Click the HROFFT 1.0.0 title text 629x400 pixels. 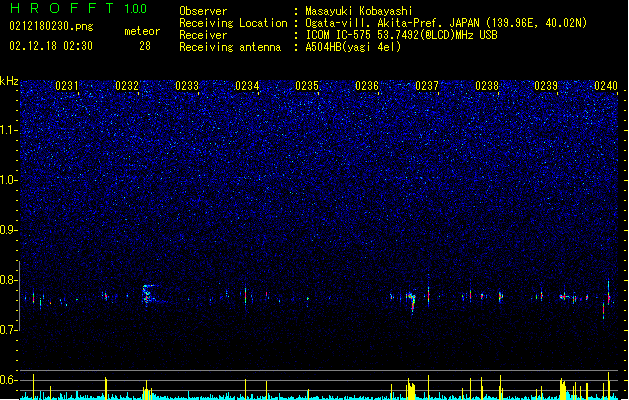click(78, 8)
